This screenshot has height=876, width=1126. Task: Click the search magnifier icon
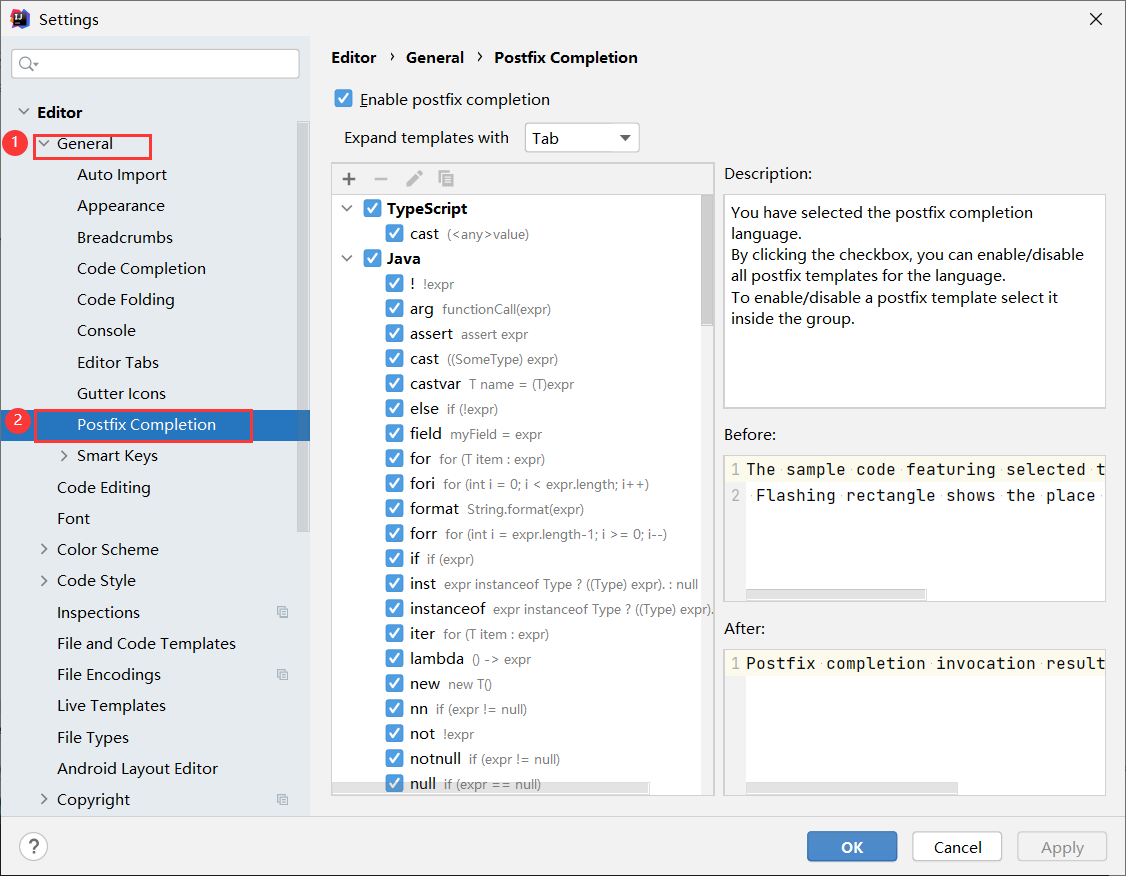point(27,64)
